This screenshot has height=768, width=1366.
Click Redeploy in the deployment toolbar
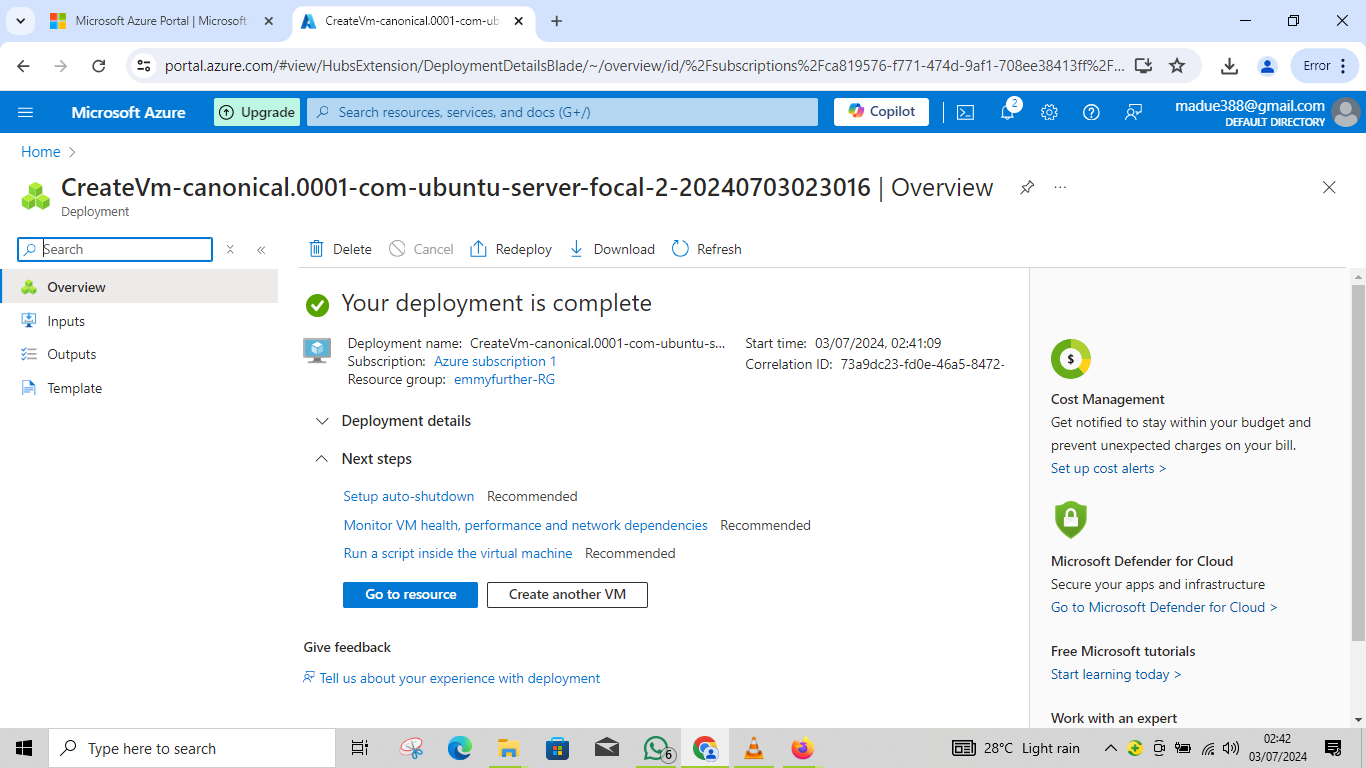[x=511, y=249]
